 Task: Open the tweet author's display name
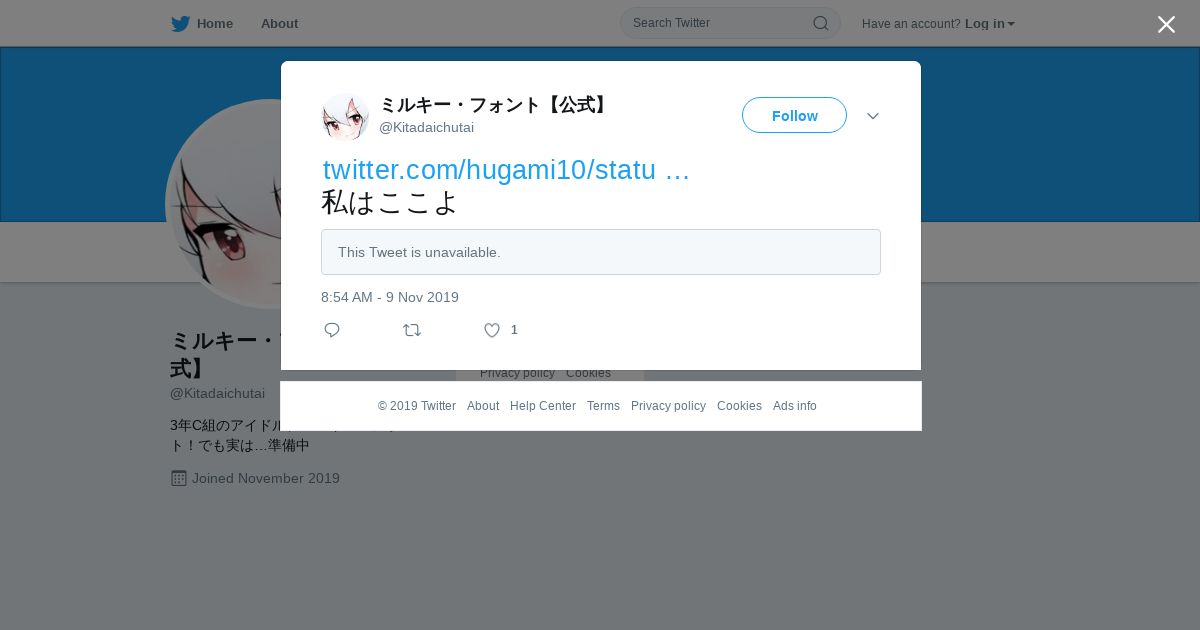coord(494,105)
